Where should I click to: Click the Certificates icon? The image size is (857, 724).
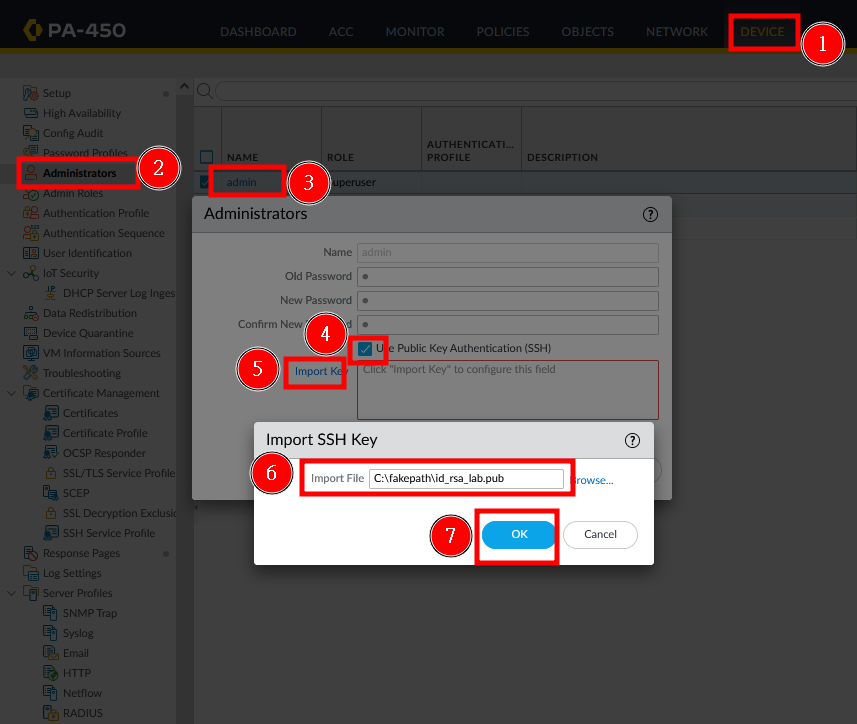click(x=51, y=413)
